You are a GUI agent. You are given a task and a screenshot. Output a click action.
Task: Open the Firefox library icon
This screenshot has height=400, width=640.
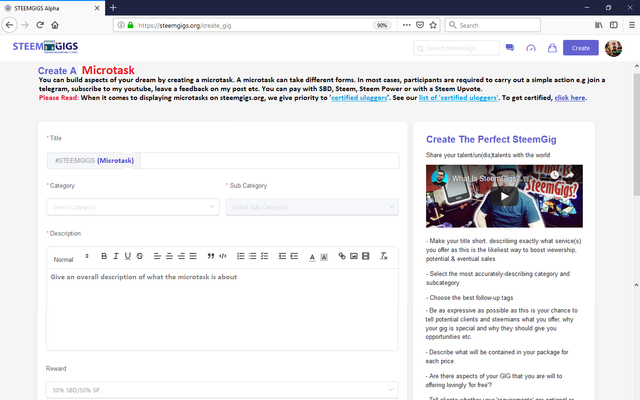(598, 25)
